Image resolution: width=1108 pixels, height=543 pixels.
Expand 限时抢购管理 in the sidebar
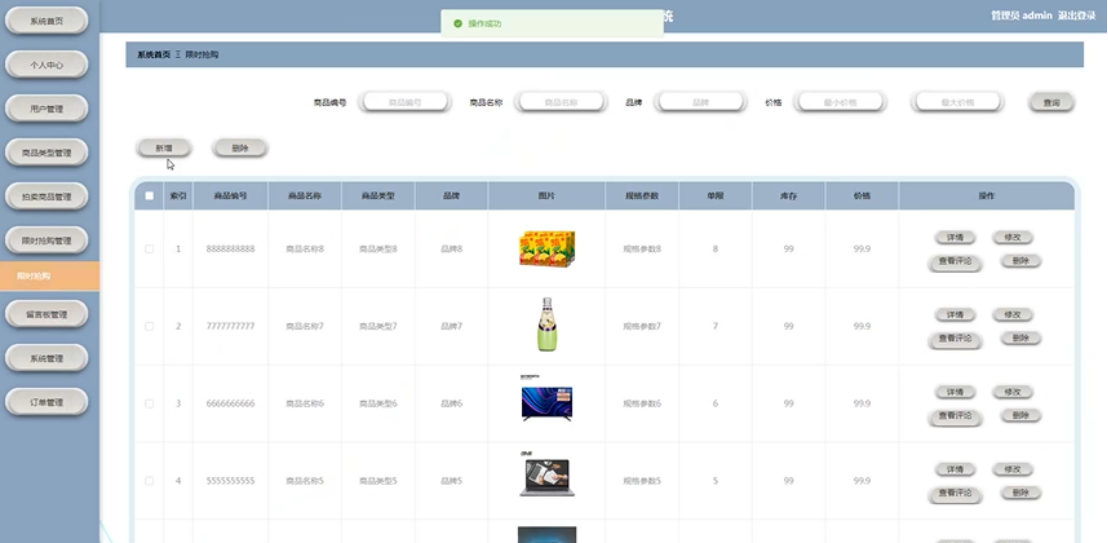click(x=47, y=240)
